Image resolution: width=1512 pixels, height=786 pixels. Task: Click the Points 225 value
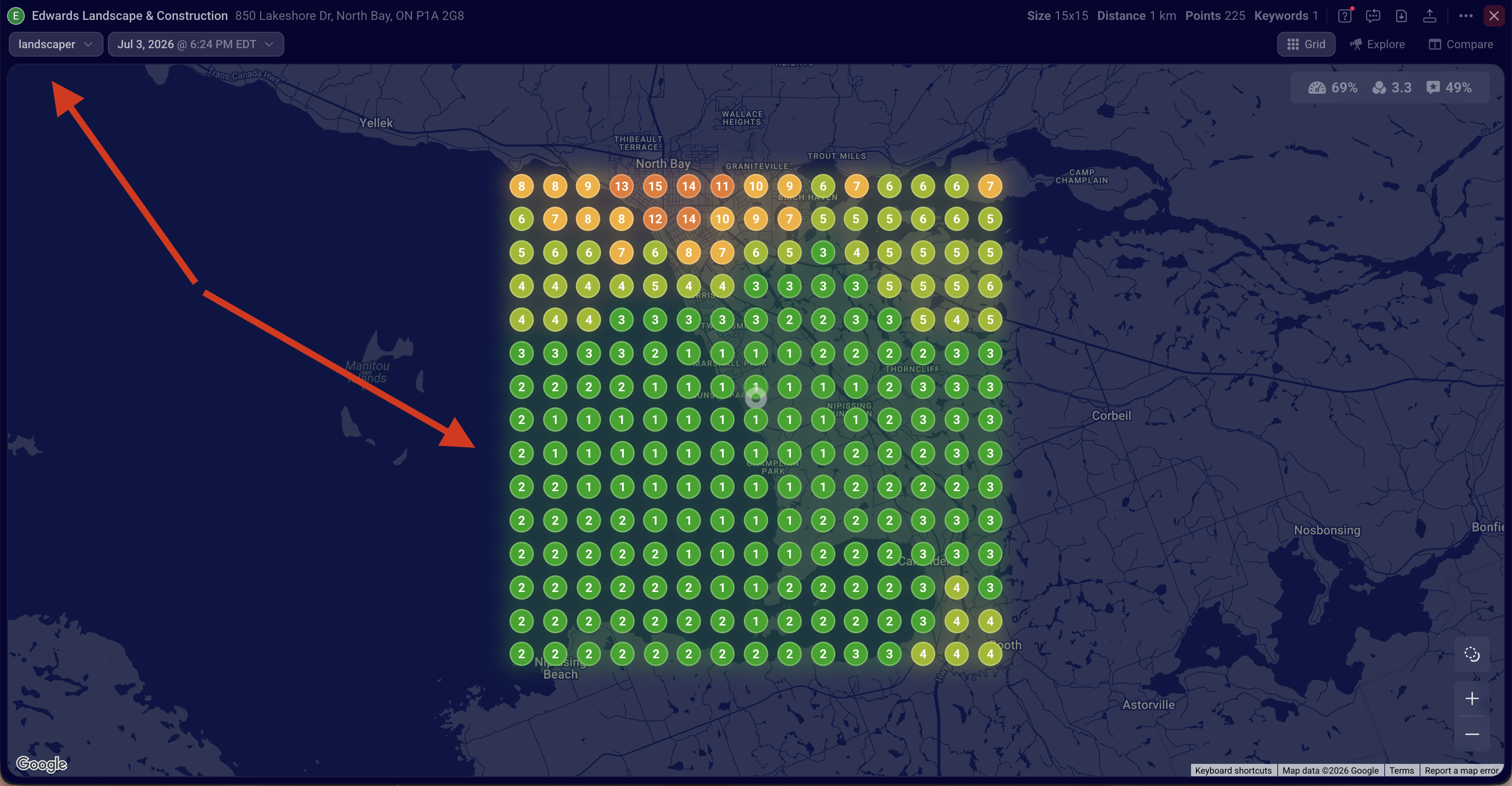[x=1215, y=16]
